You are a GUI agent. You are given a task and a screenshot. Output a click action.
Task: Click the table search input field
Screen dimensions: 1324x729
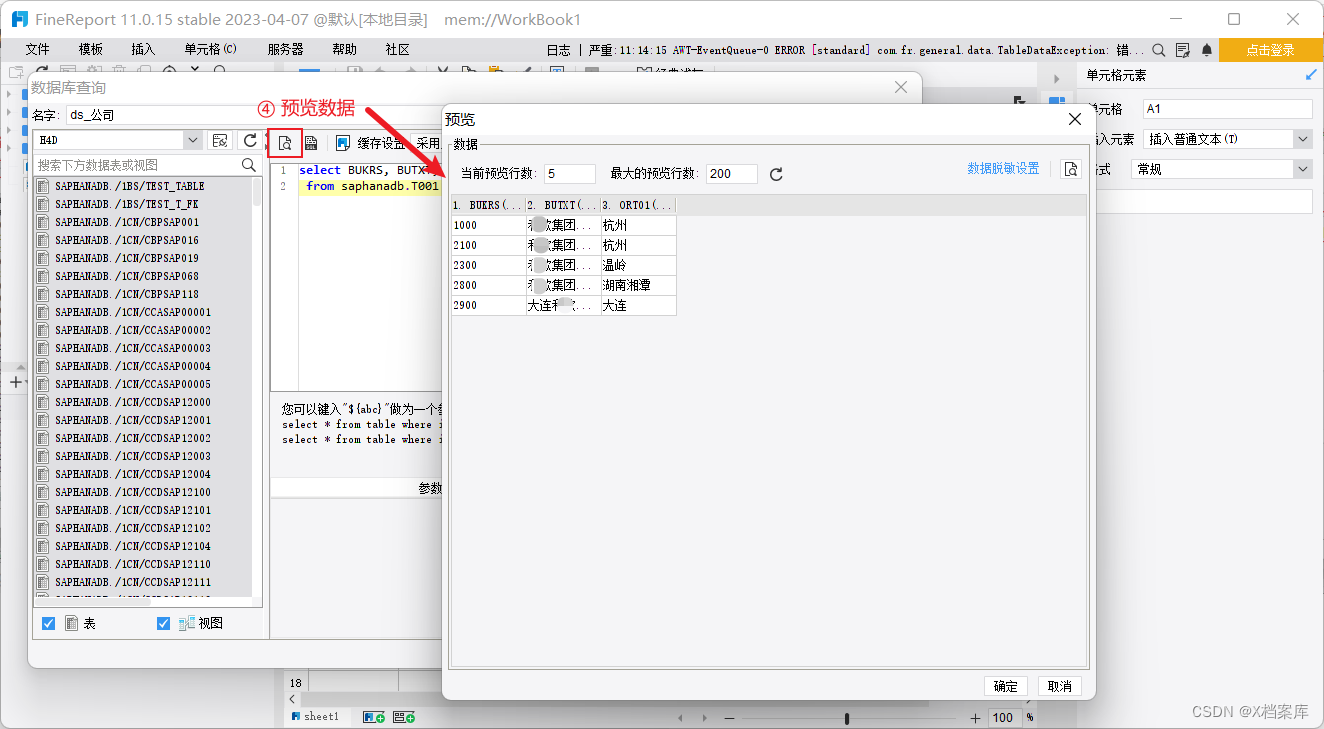point(138,165)
